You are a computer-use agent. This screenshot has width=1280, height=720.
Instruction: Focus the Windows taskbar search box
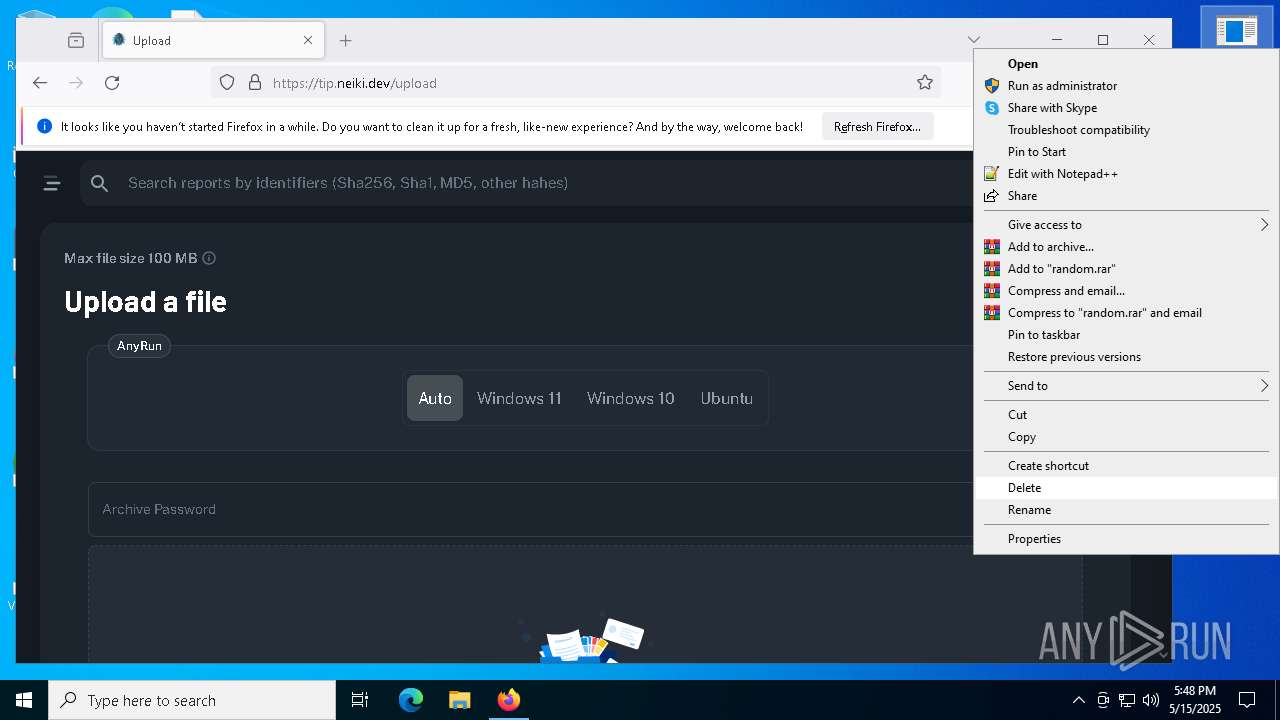(x=192, y=700)
